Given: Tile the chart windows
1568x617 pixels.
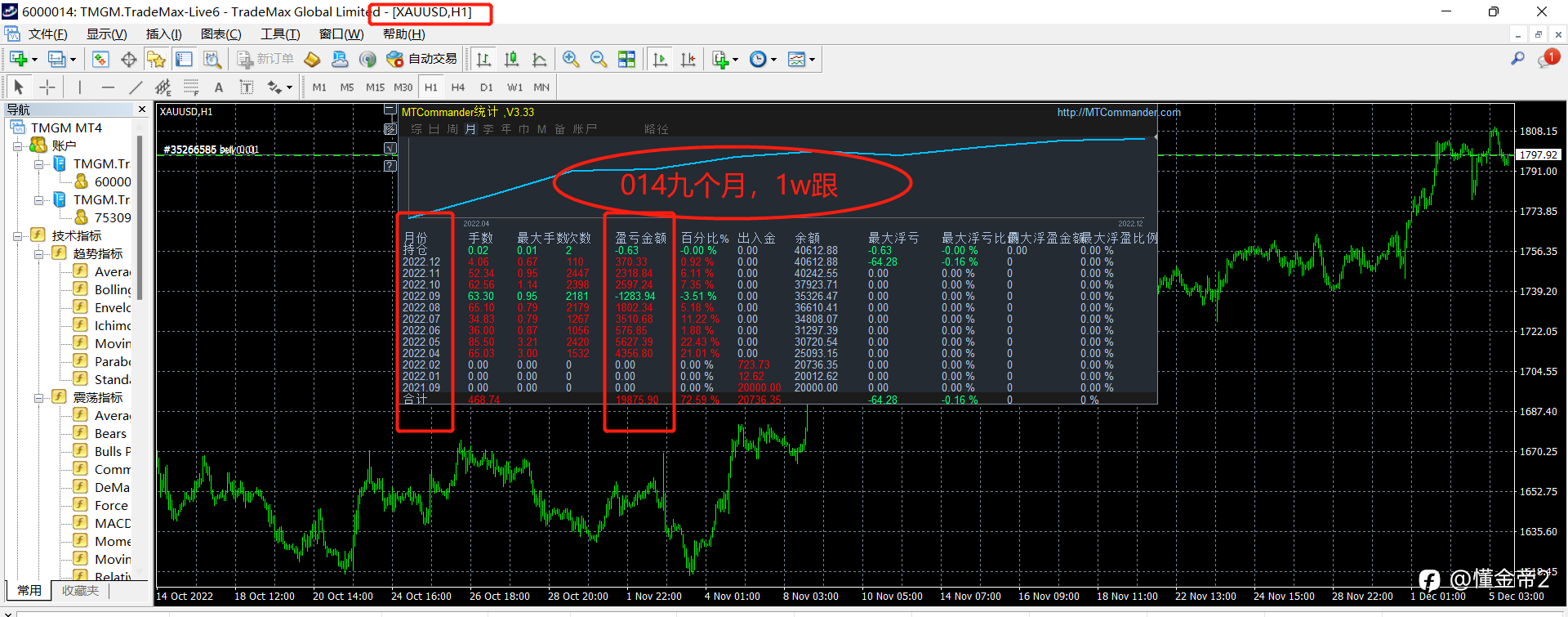Looking at the screenshot, I should pos(626,59).
